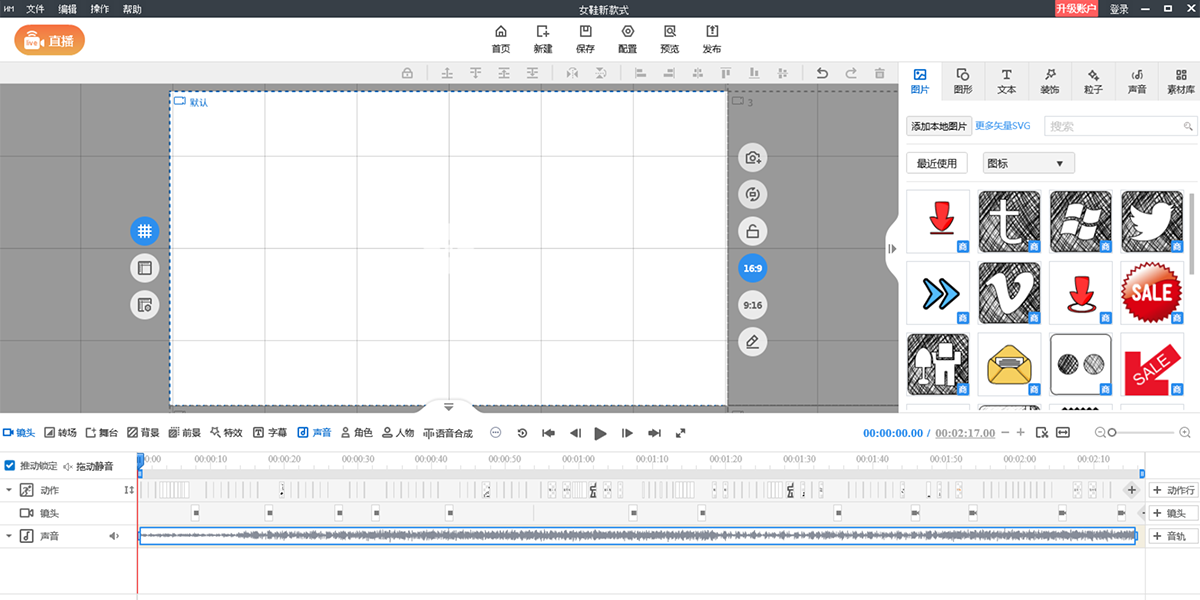
Task: Click the orange 直播 live button
Action: point(49,40)
